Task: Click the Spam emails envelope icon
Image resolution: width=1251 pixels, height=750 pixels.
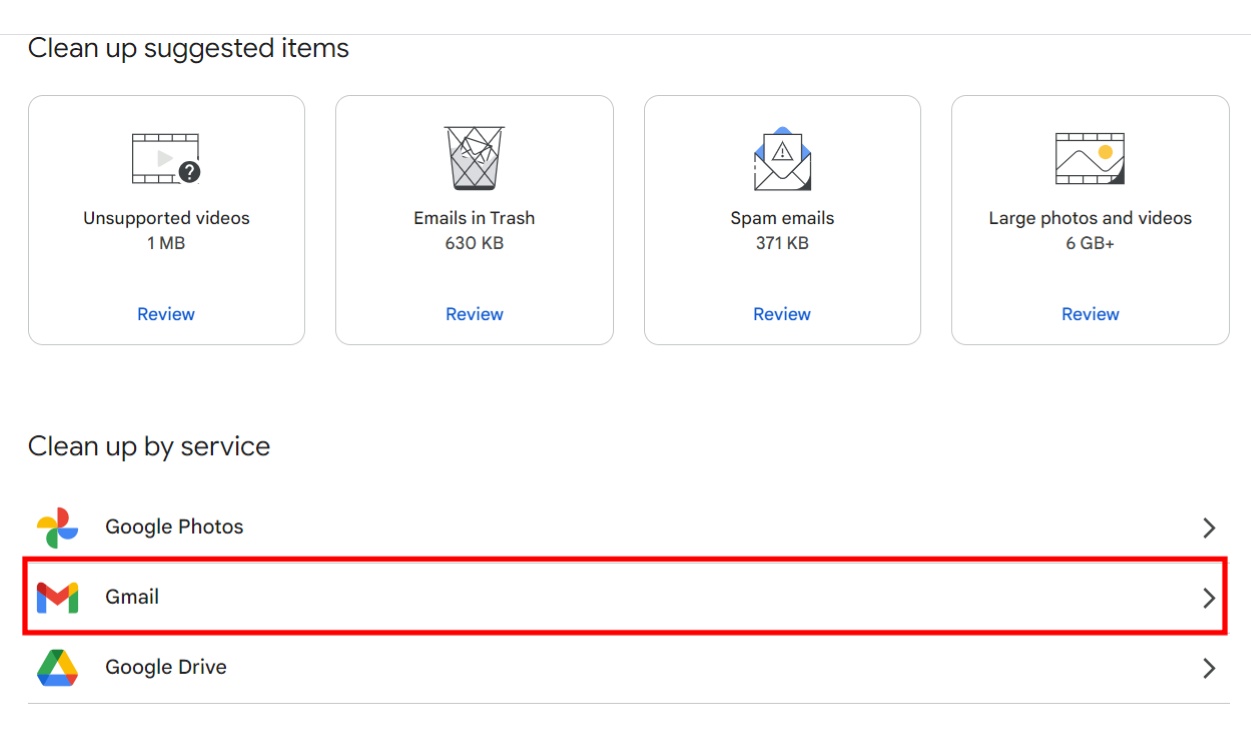Action: [x=782, y=156]
